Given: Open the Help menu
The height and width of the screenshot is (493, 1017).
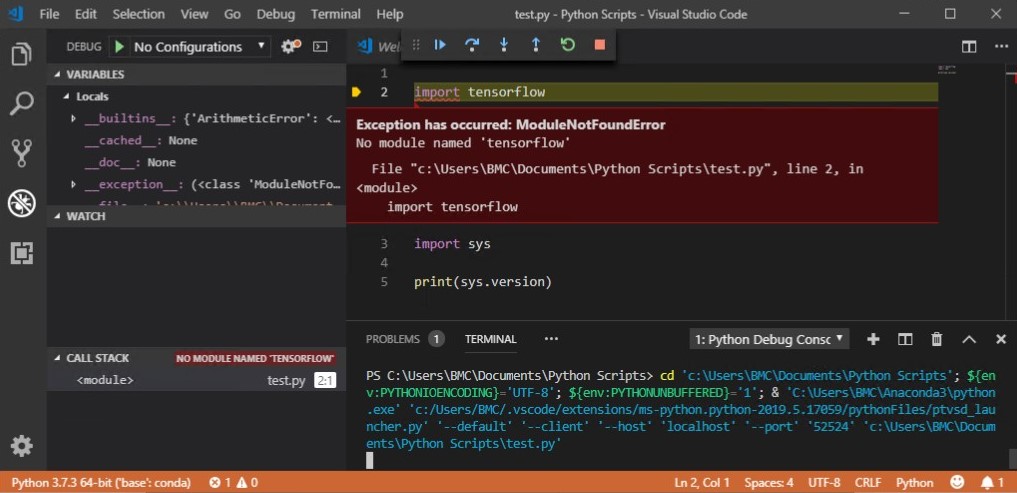Looking at the screenshot, I should click(x=390, y=14).
